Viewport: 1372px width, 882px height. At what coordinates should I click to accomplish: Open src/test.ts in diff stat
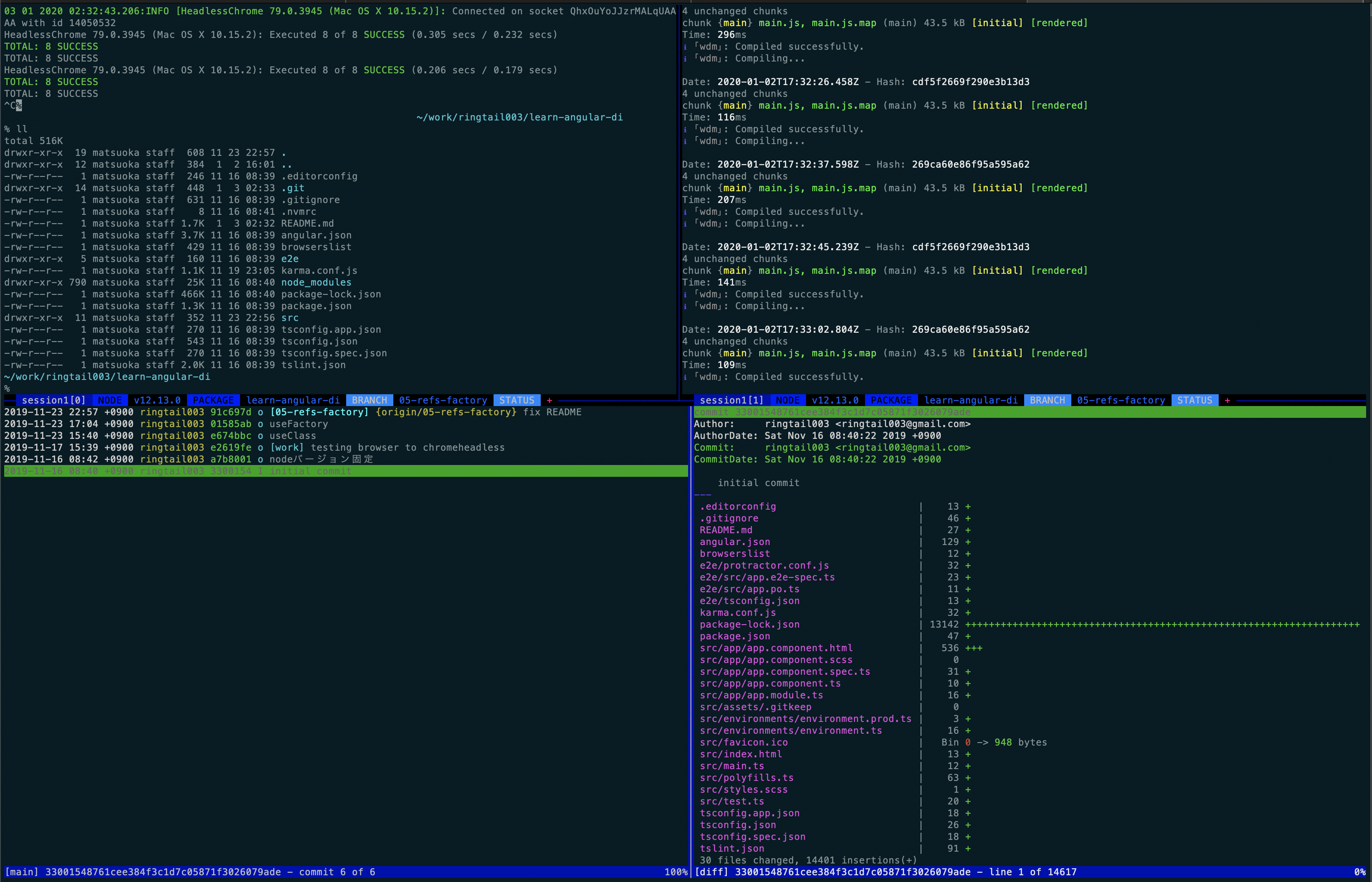[x=732, y=801]
